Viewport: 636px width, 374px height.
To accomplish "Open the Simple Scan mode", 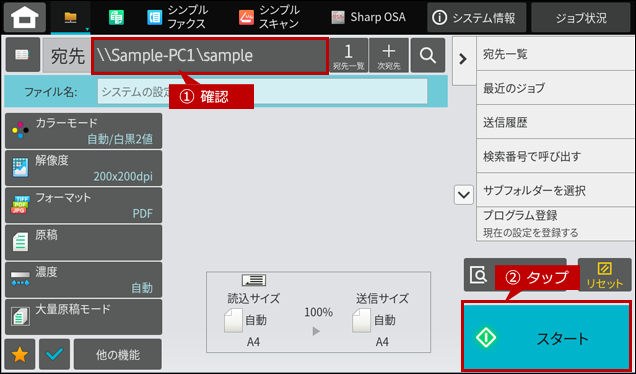I will (269, 17).
